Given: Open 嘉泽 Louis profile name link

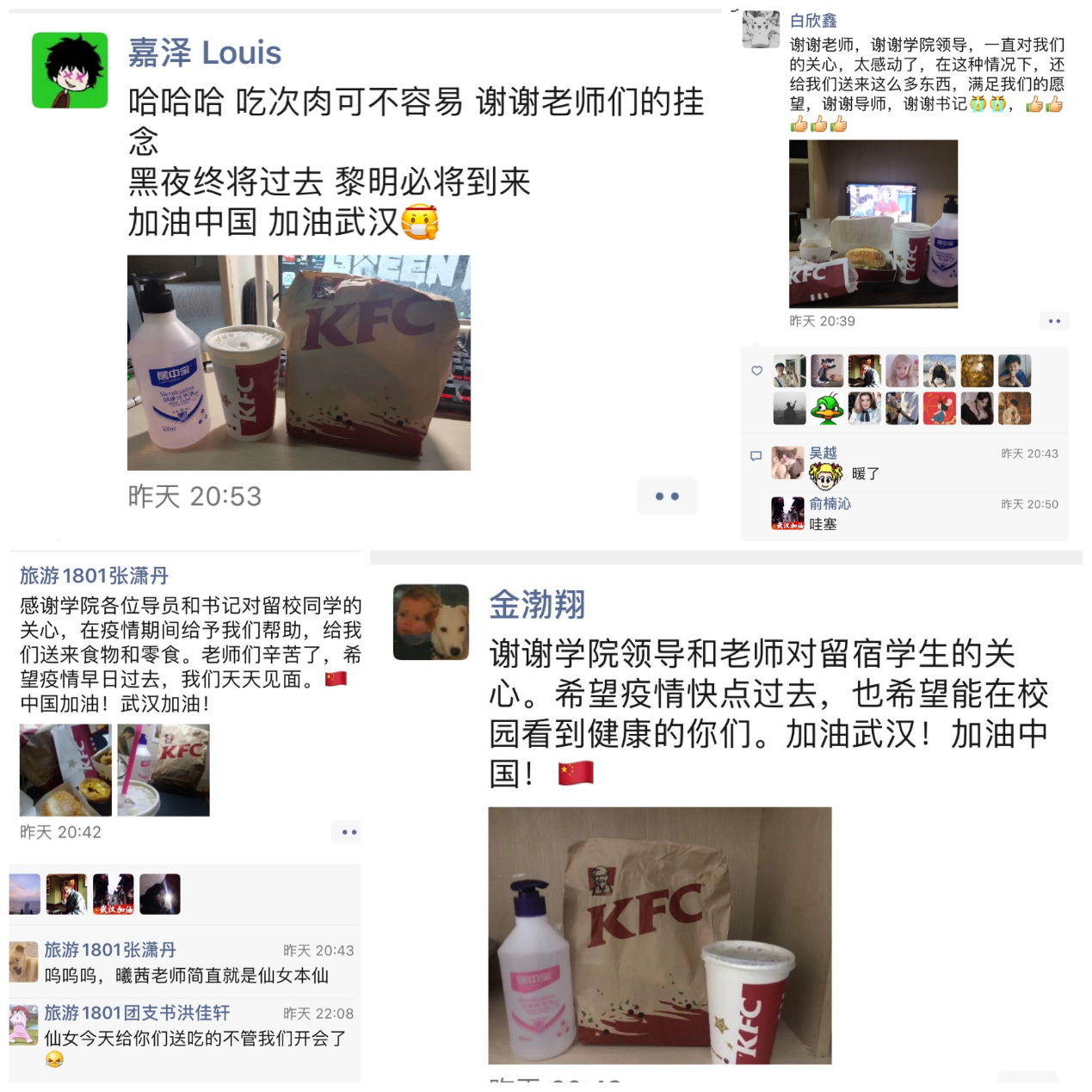Looking at the screenshot, I should 205,52.
